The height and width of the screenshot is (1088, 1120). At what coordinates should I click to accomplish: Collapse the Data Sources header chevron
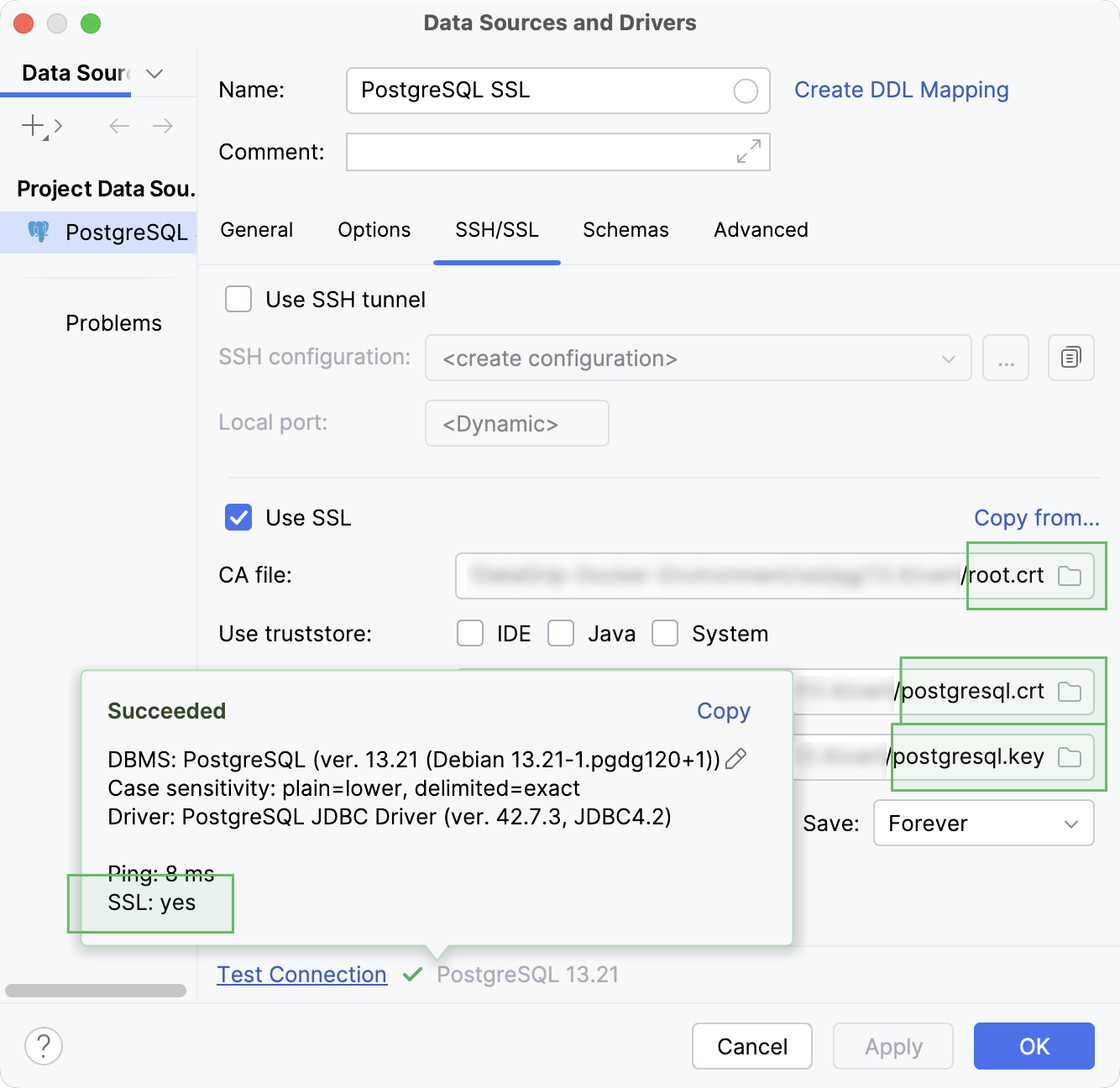pos(154,74)
